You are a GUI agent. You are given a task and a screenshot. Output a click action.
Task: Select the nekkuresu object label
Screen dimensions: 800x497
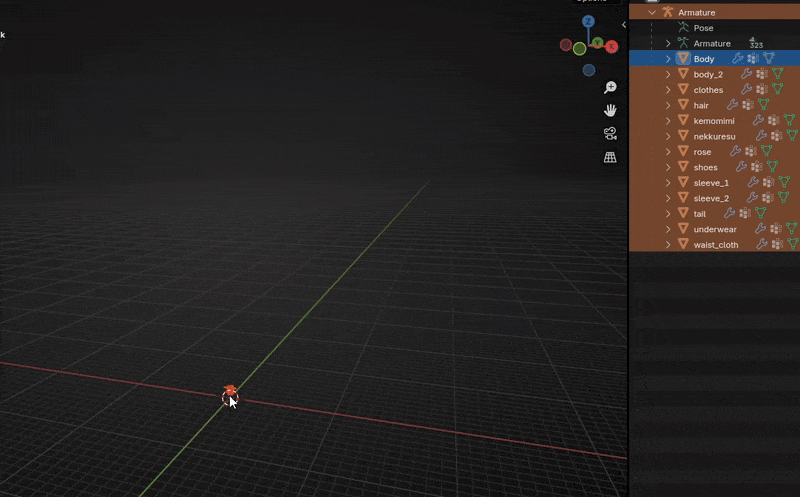click(714, 136)
